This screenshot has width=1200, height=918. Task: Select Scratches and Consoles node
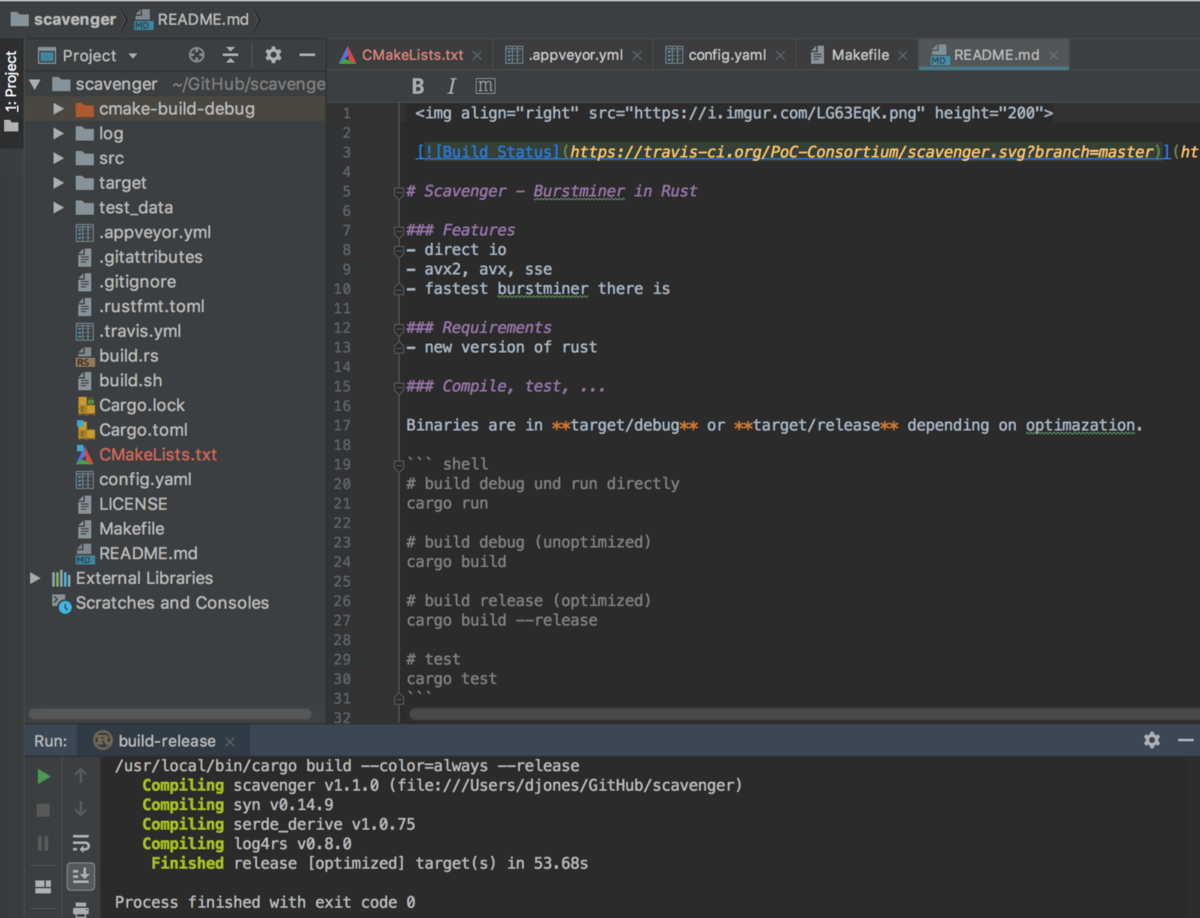point(172,603)
